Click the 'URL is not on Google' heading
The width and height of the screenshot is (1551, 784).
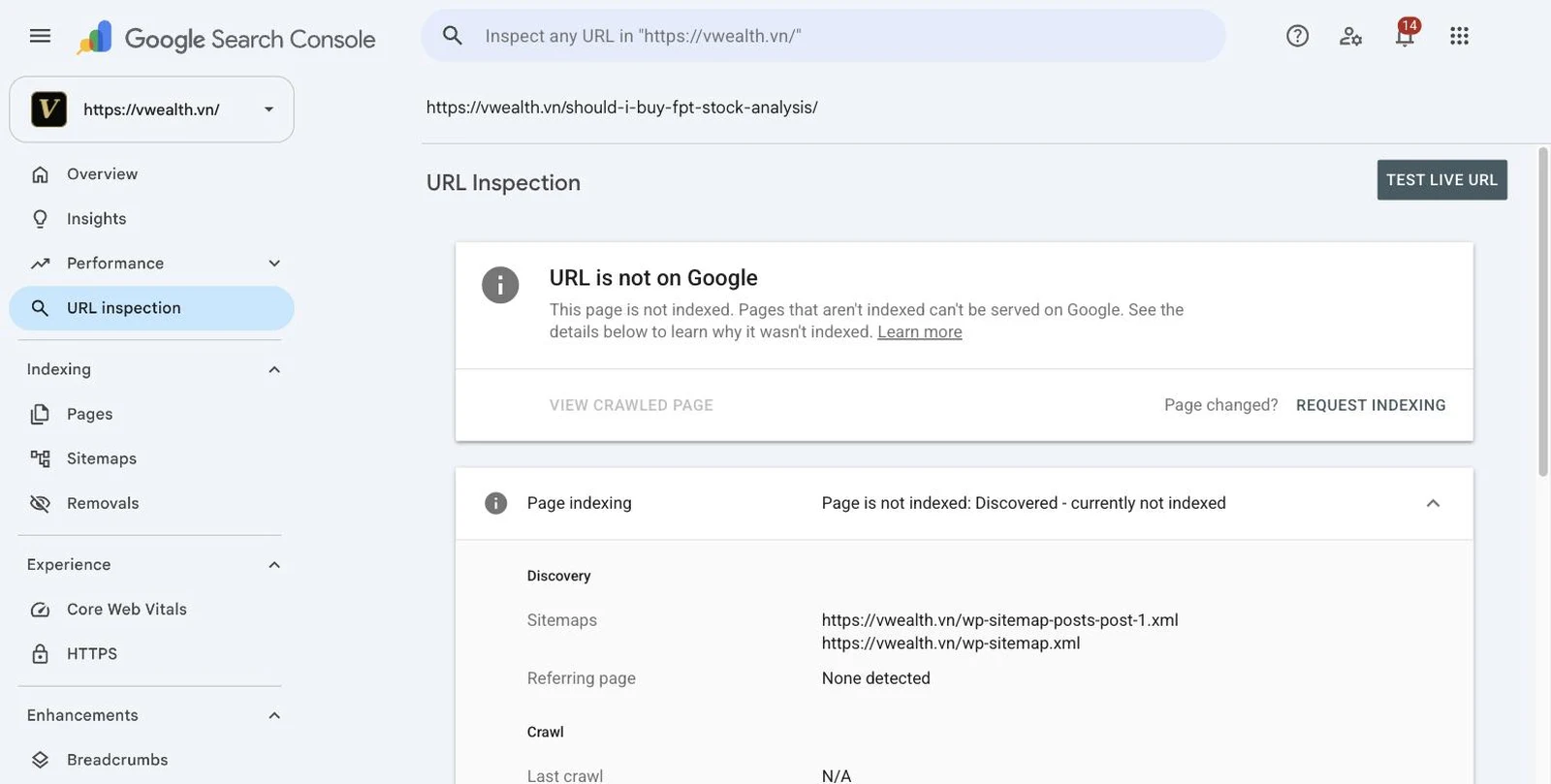point(653,278)
